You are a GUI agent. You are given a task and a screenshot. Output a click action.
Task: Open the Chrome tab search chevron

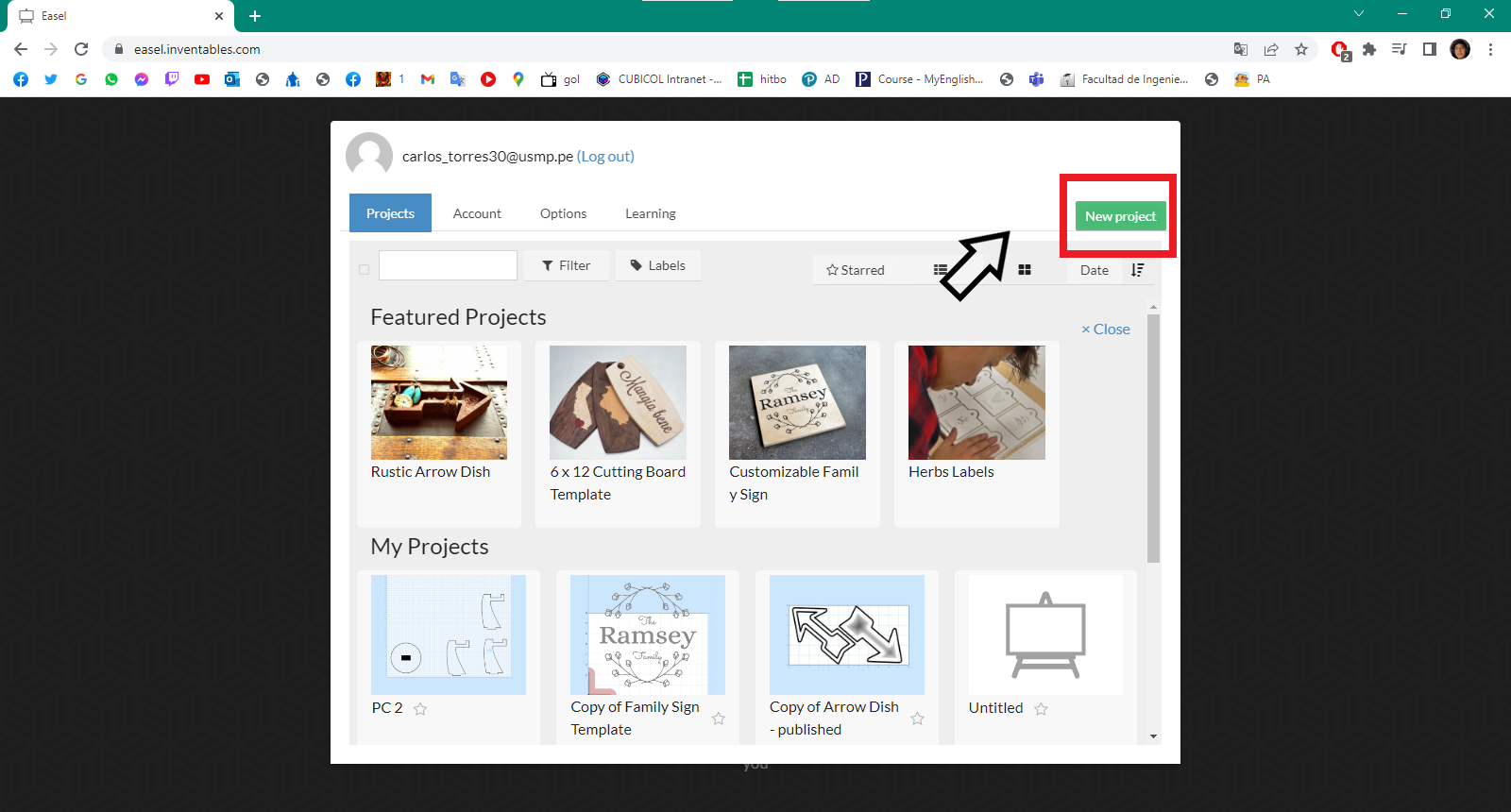(1359, 13)
